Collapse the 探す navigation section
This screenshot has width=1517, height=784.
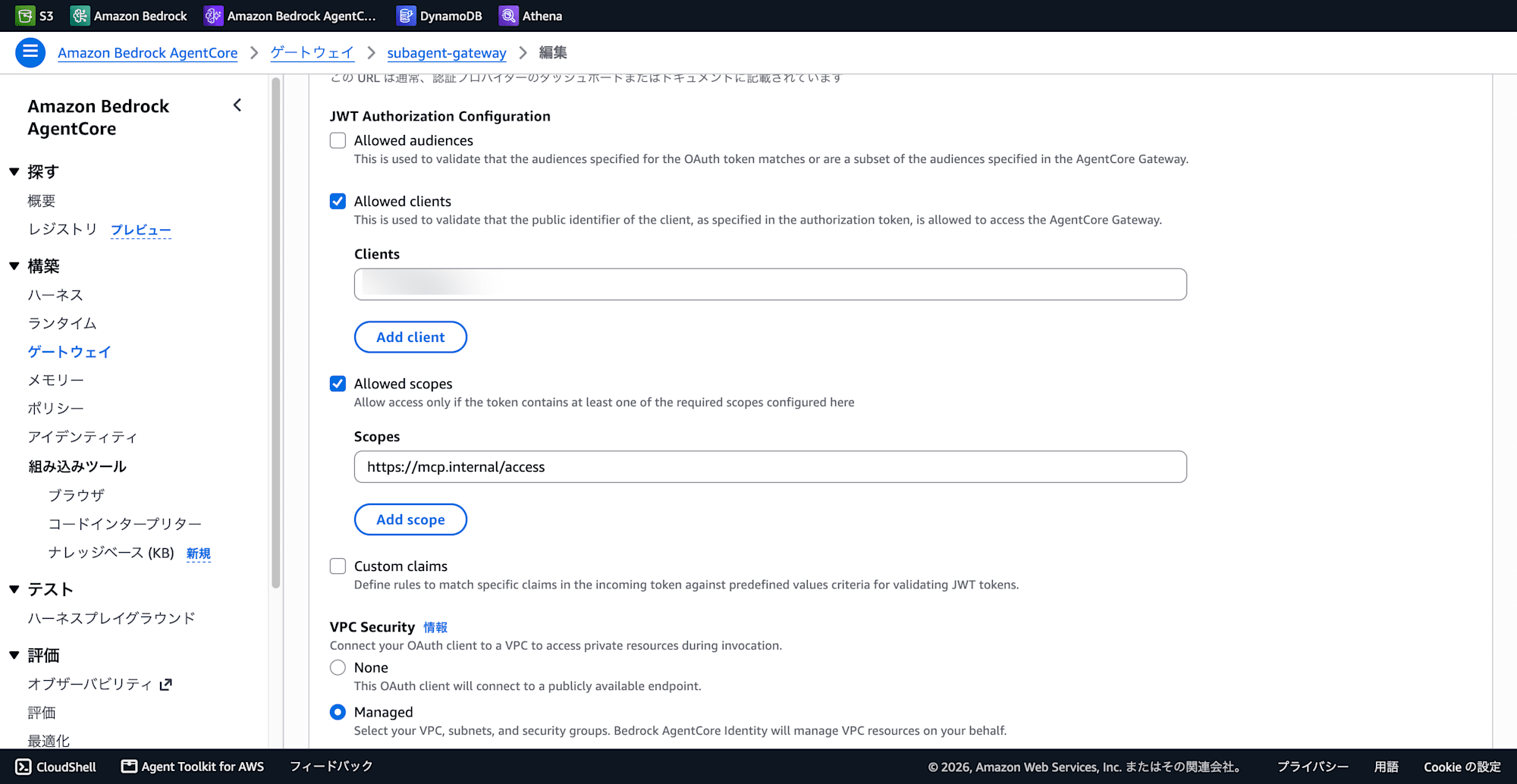point(14,172)
